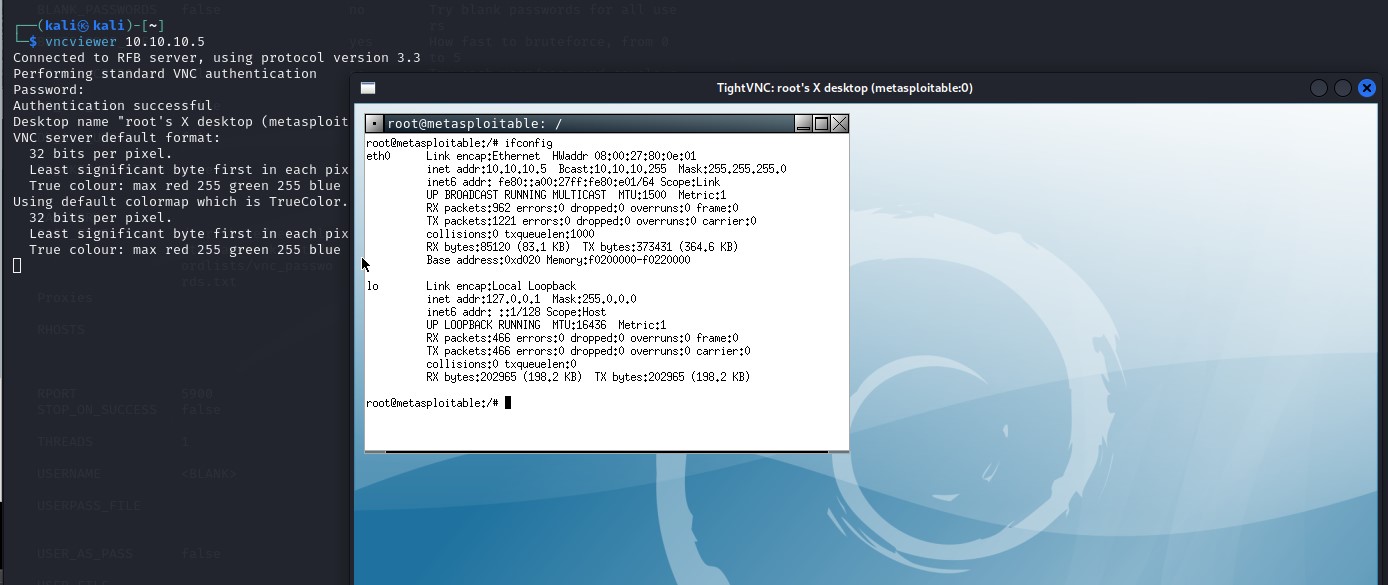Click the 'UP LOOPBACK RUNNING' text

click(483, 325)
